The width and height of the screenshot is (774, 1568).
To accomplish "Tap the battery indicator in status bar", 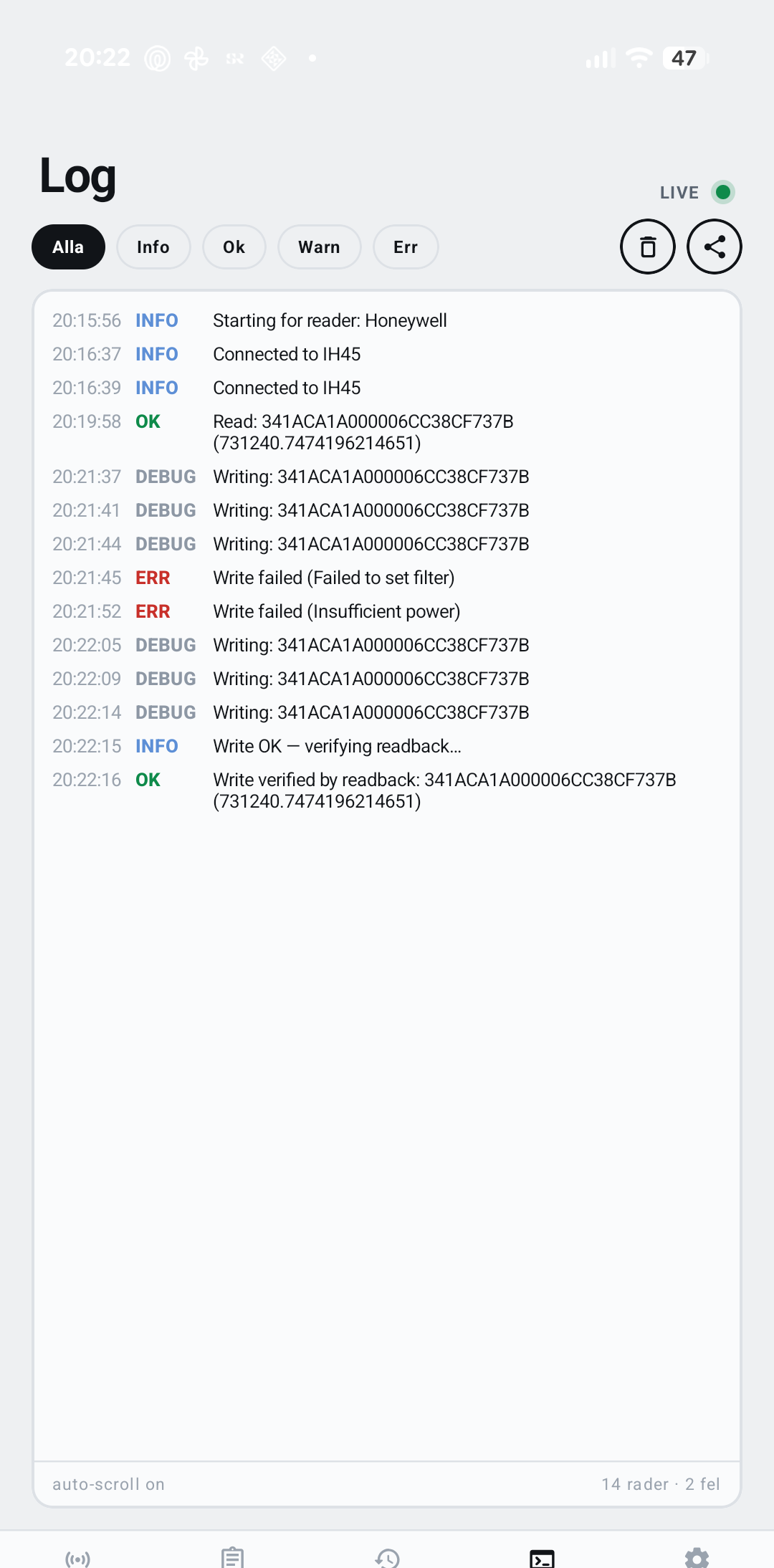I will pos(686,58).
